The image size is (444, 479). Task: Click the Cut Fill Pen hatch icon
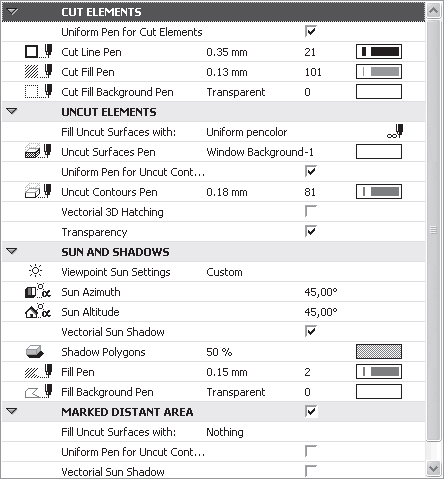pos(39,71)
